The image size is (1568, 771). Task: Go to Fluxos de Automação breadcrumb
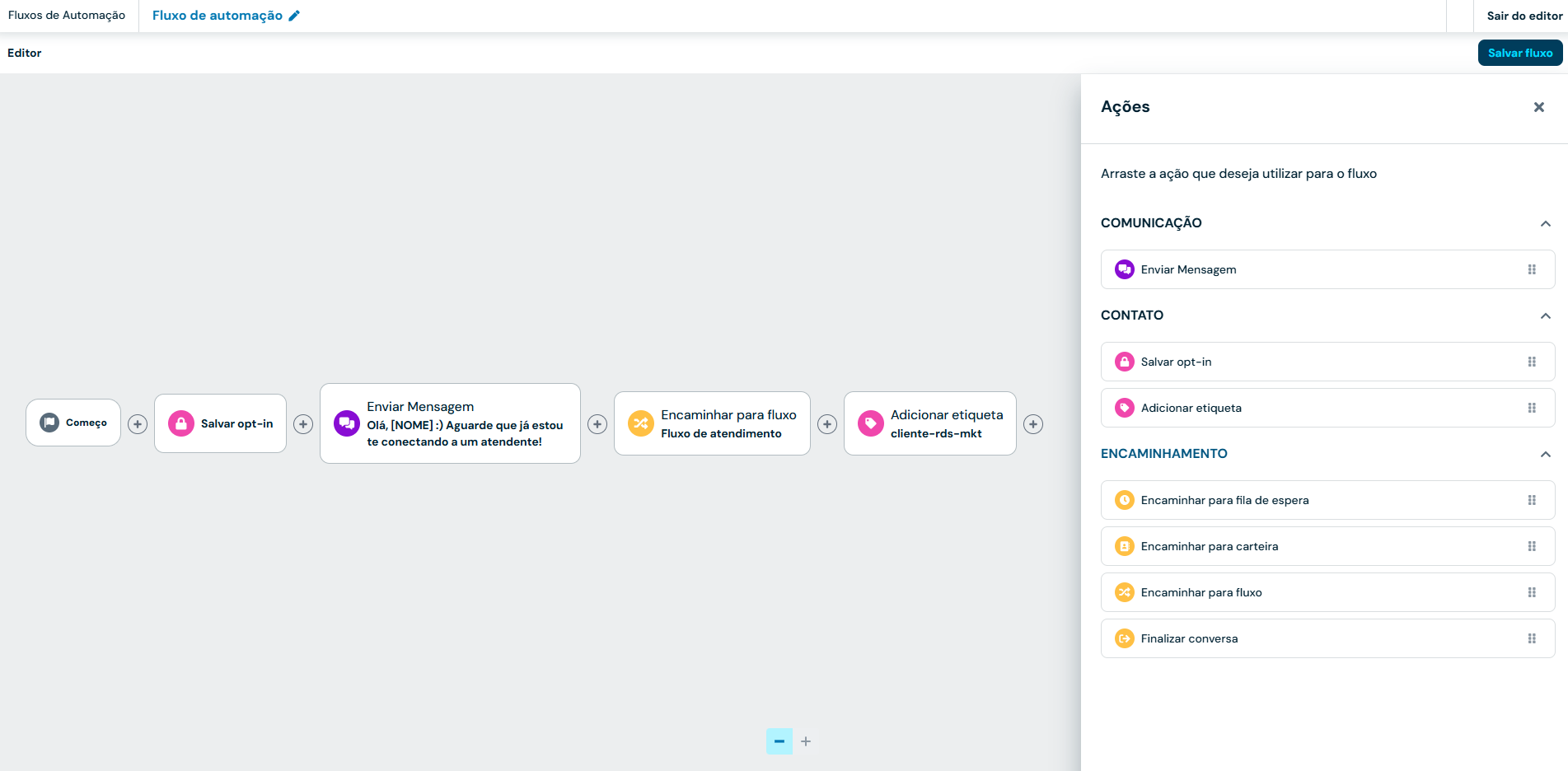click(67, 16)
